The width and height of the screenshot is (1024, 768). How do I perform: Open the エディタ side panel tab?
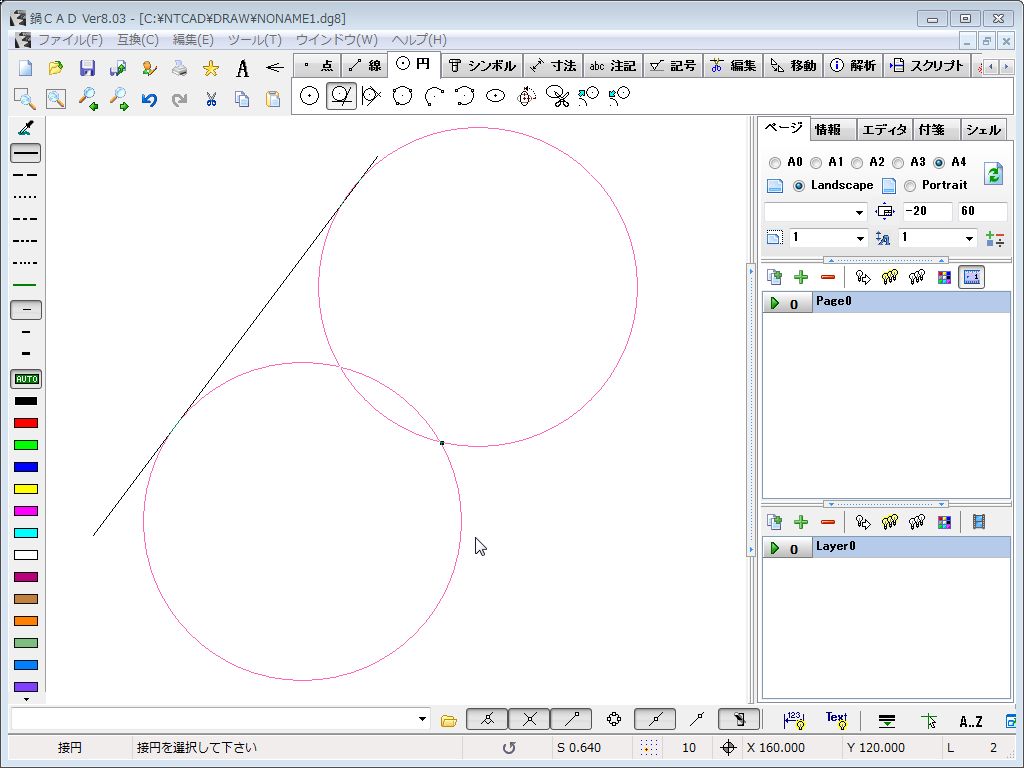[x=884, y=129]
